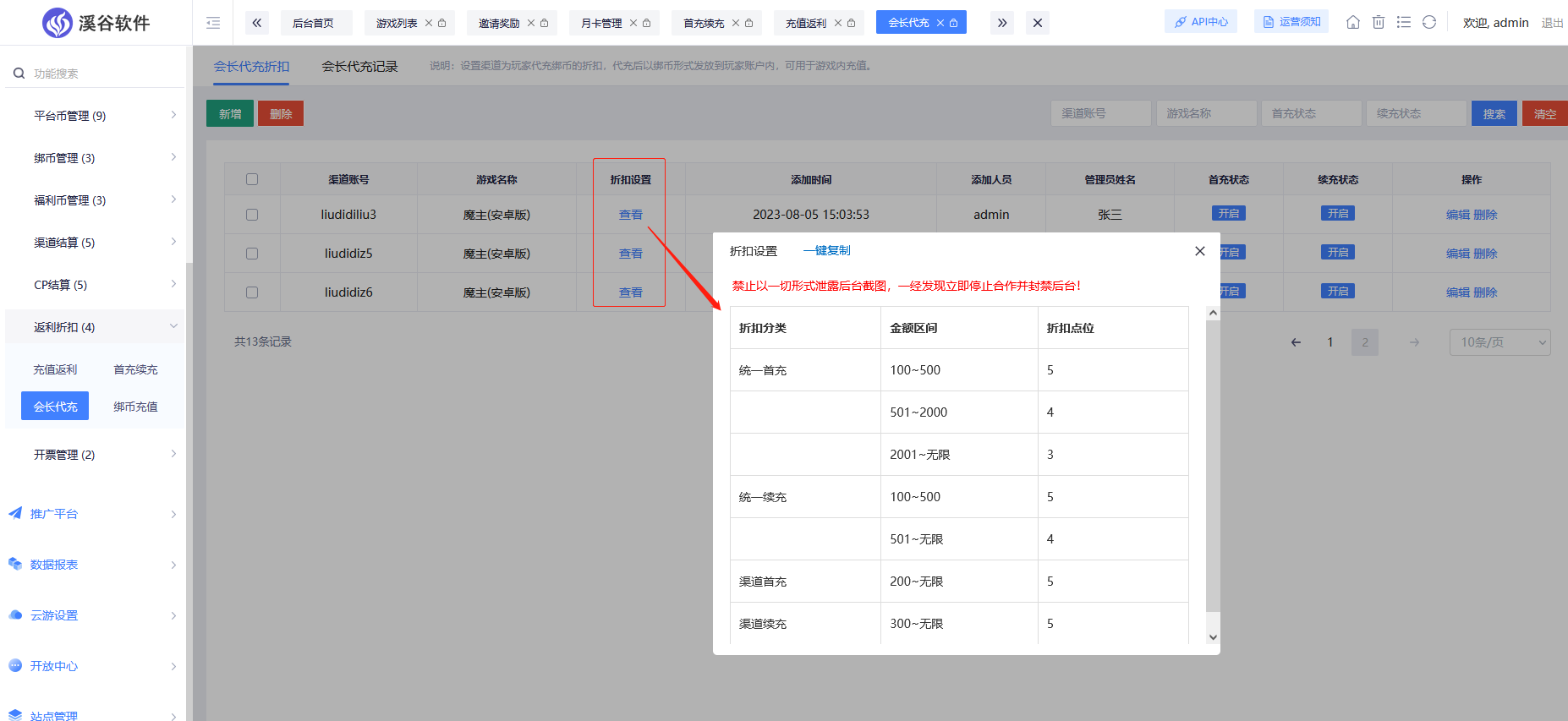The width and height of the screenshot is (1568, 721).
Task: Check the row checkbox for liudidiz6
Action: point(252,292)
